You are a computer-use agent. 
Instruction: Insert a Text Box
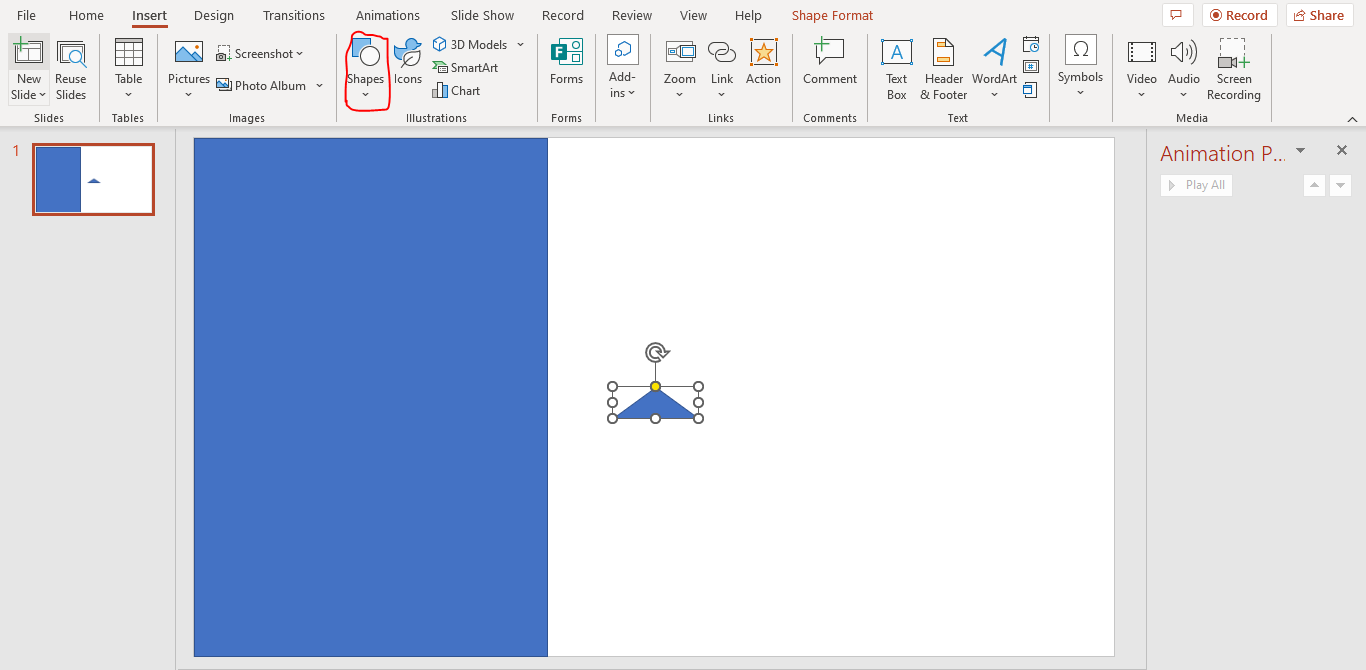tap(896, 70)
